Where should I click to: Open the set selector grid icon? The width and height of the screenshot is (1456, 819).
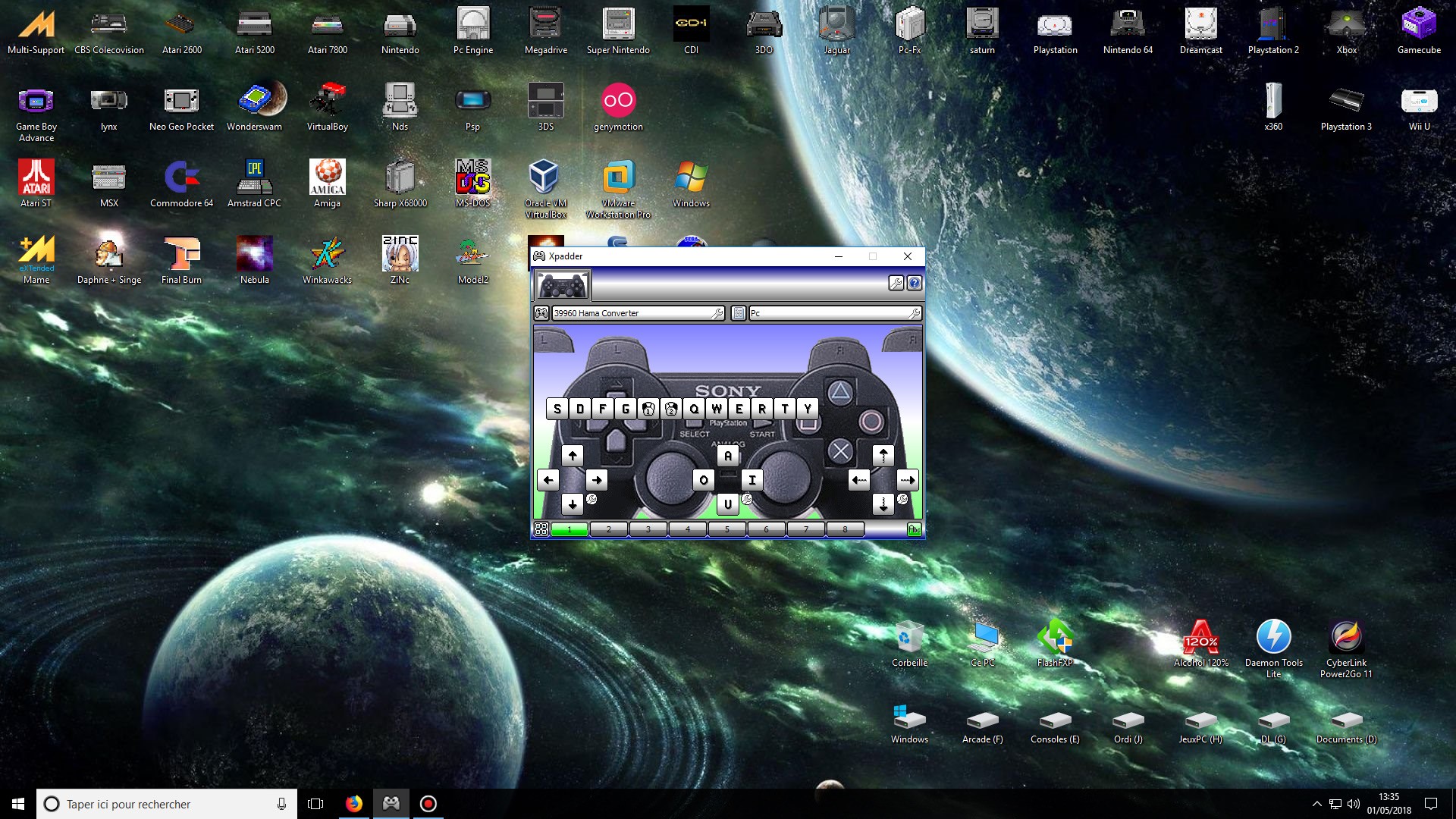coord(541,529)
